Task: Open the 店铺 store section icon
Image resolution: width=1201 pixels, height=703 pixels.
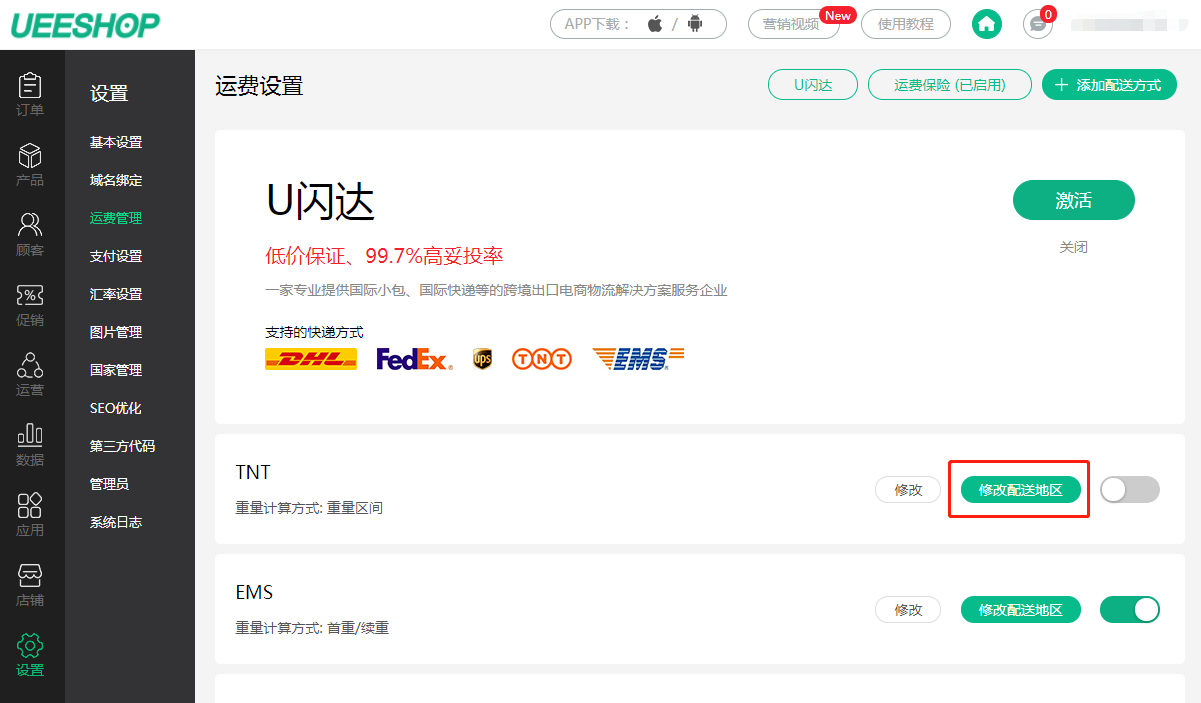Action: pyautogui.click(x=30, y=575)
